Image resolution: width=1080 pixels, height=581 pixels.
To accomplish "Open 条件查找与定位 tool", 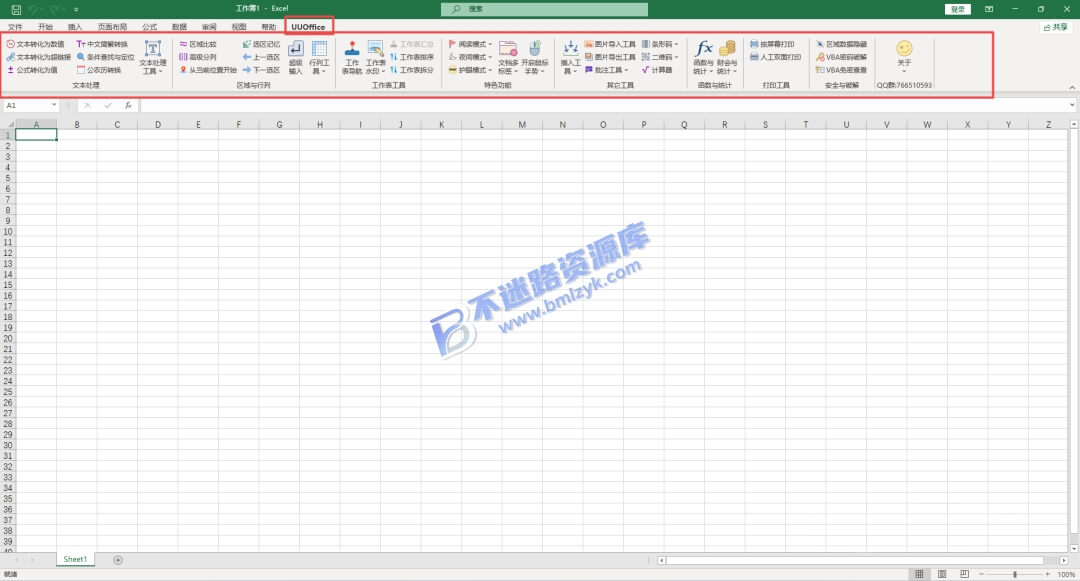I will (105, 57).
